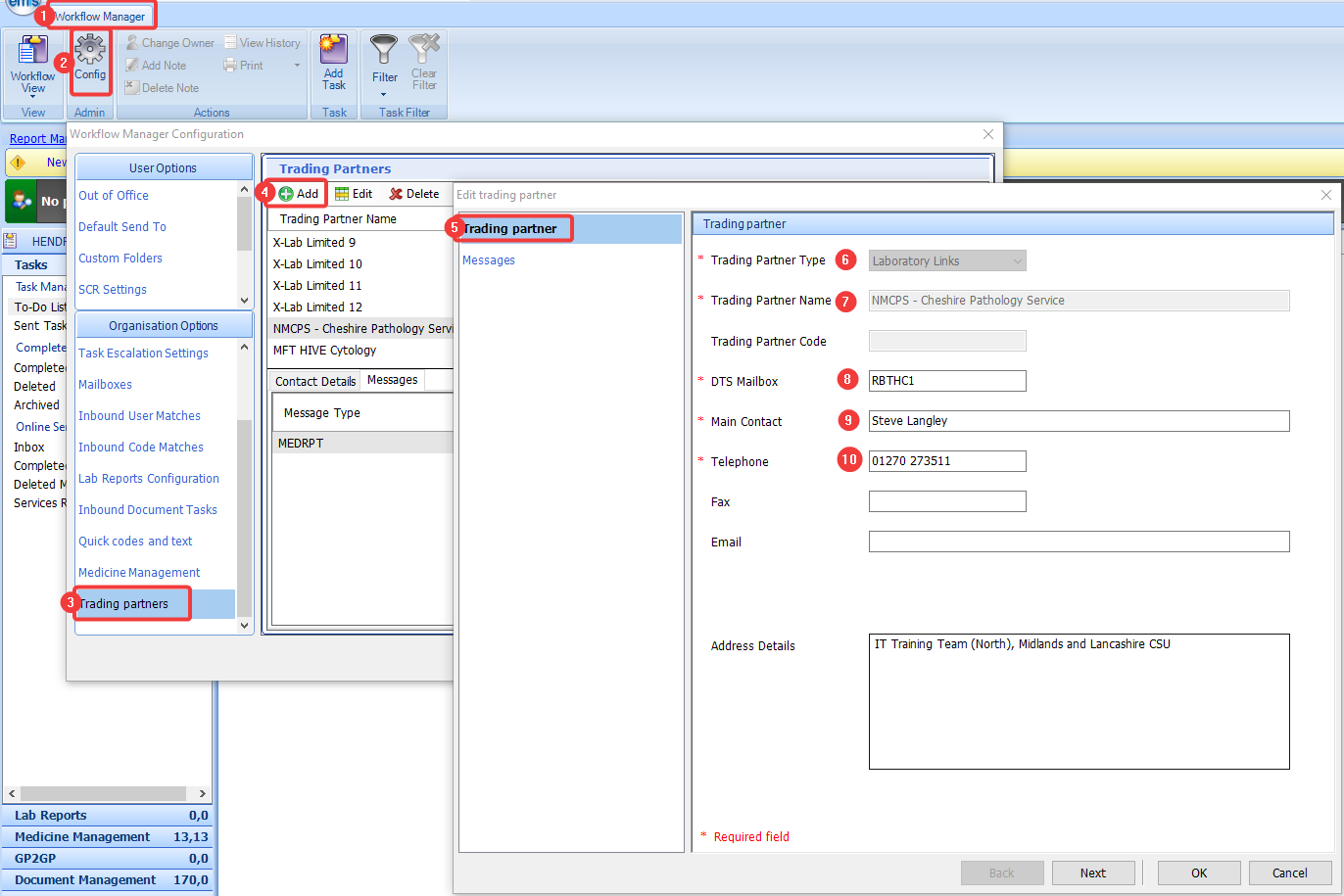Image resolution: width=1344 pixels, height=896 pixels.
Task: Select the Workflow Manager tab
Action: [99, 17]
